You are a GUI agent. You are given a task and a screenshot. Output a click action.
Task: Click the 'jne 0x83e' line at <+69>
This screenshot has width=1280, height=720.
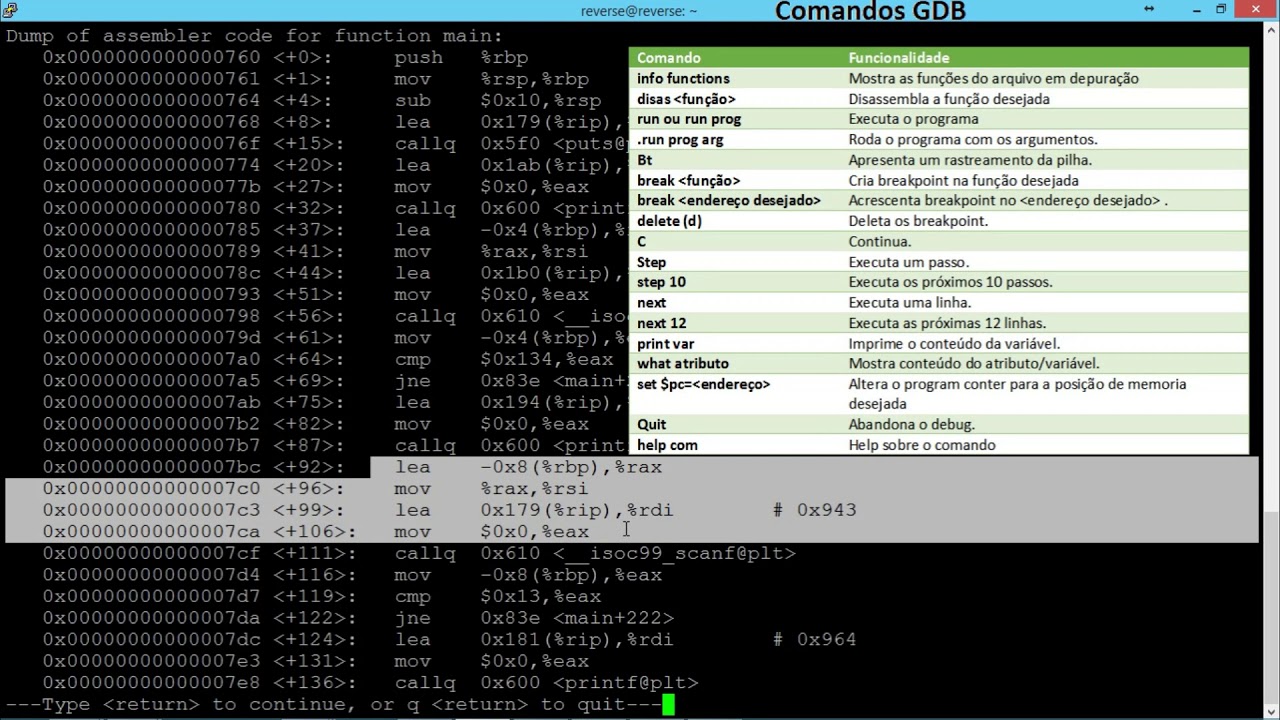(335, 381)
